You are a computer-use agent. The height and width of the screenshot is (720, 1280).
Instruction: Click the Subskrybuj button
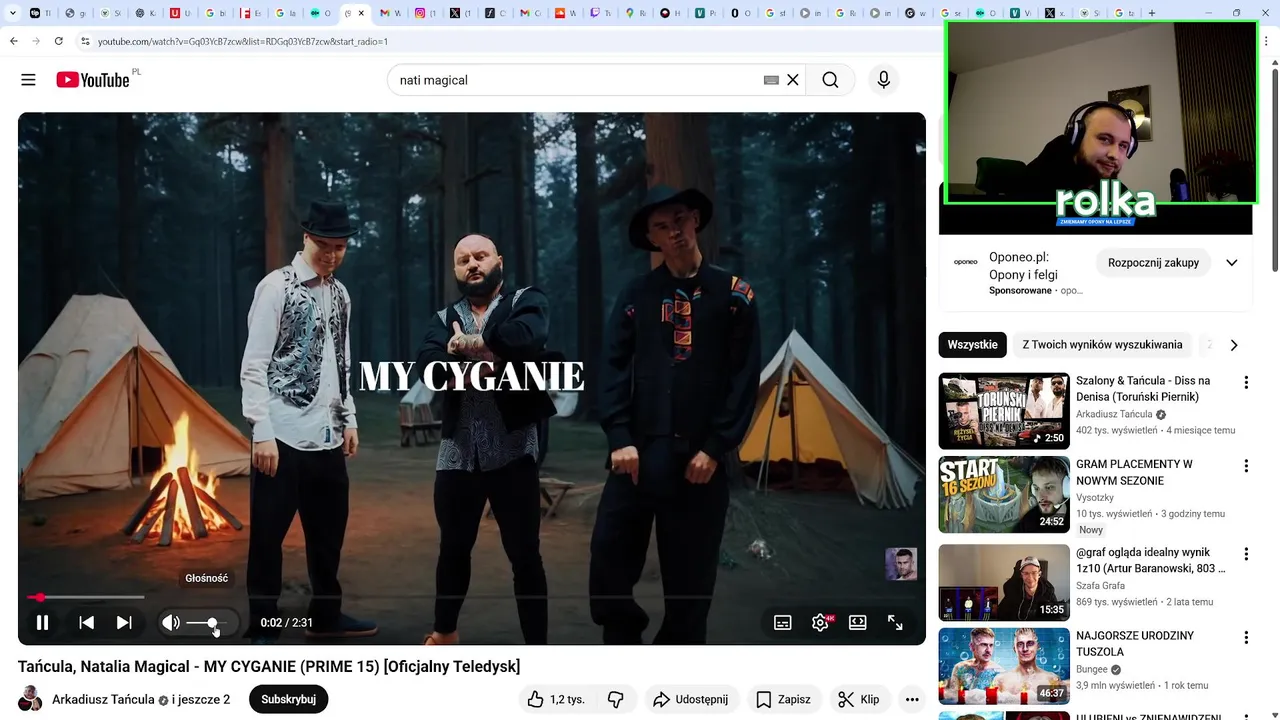point(288,699)
